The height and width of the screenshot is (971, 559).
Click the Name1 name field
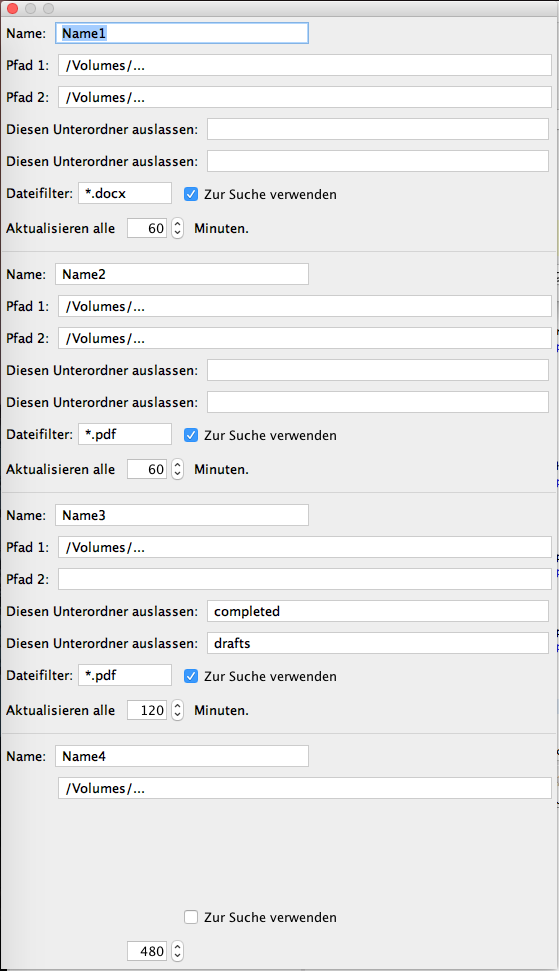(182, 33)
